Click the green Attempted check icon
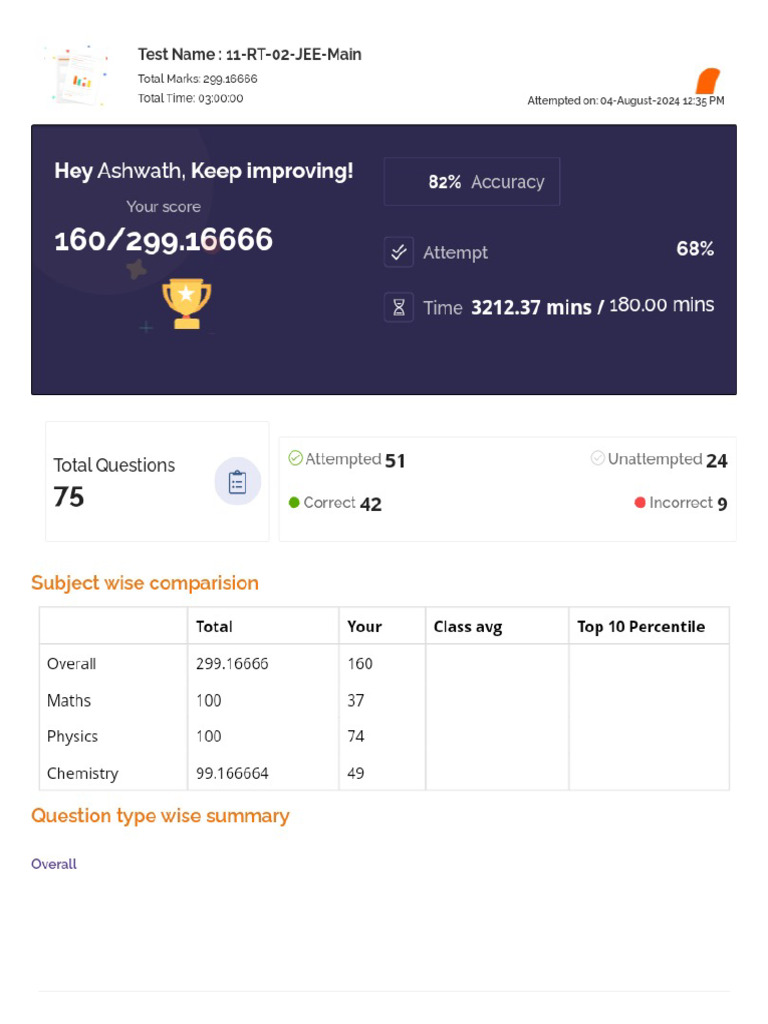The height and width of the screenshot is (1024, 768). pos(295,458)
